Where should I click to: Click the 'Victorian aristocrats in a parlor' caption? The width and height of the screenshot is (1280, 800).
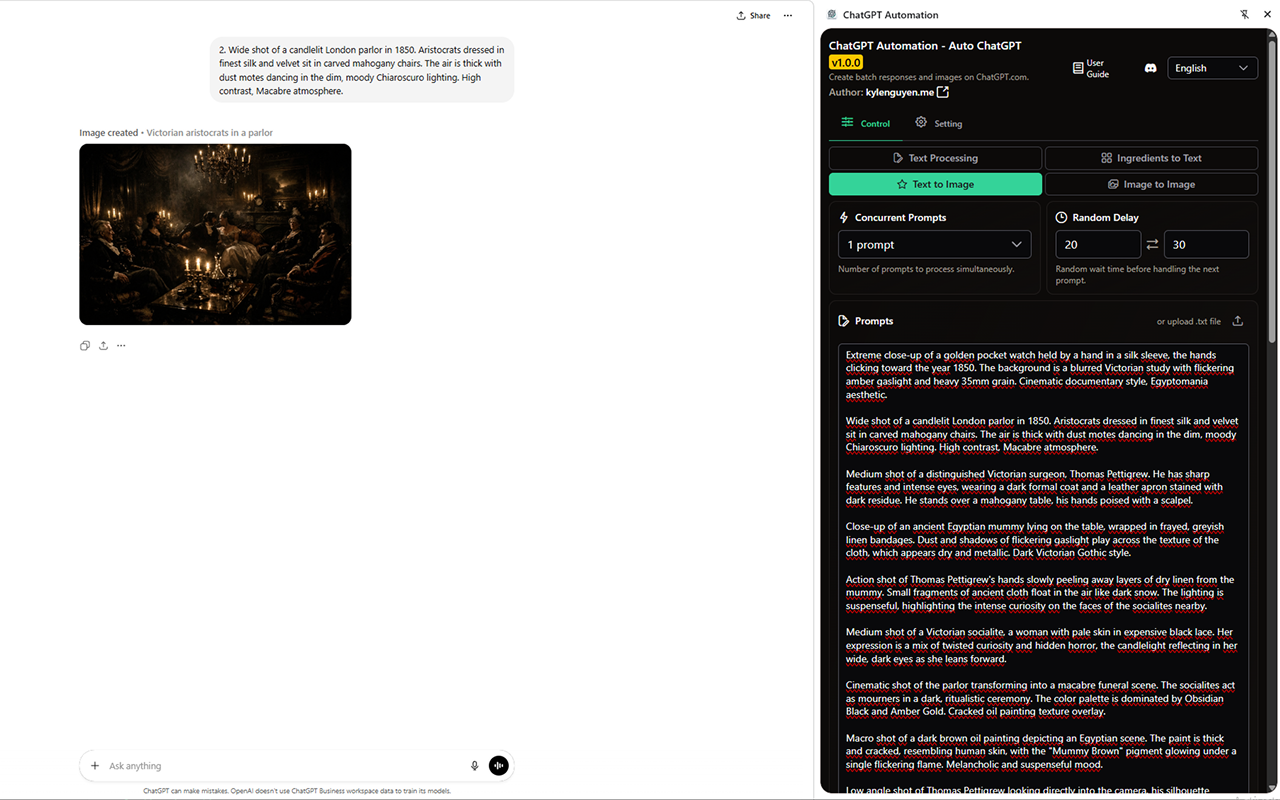(x=210, y=133)
